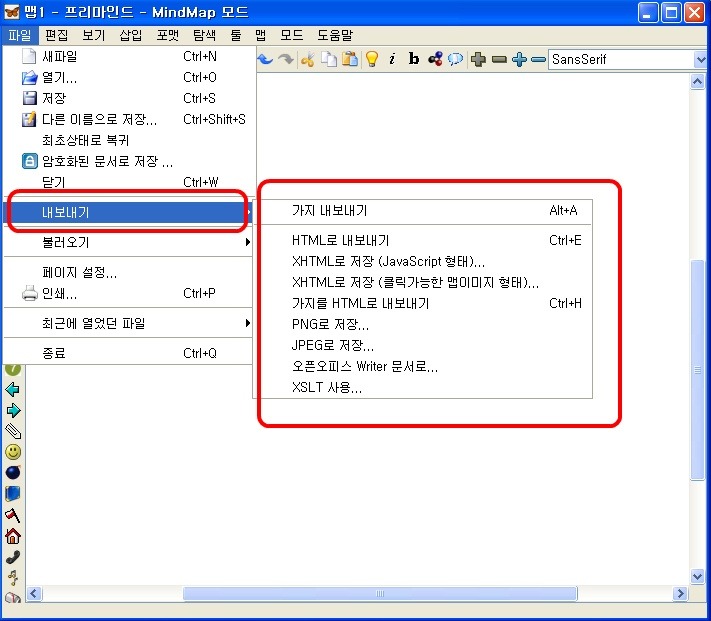Toggle bold with the 'b' toolbar icon
711x621 pixels.
click(x=414, y=59)
